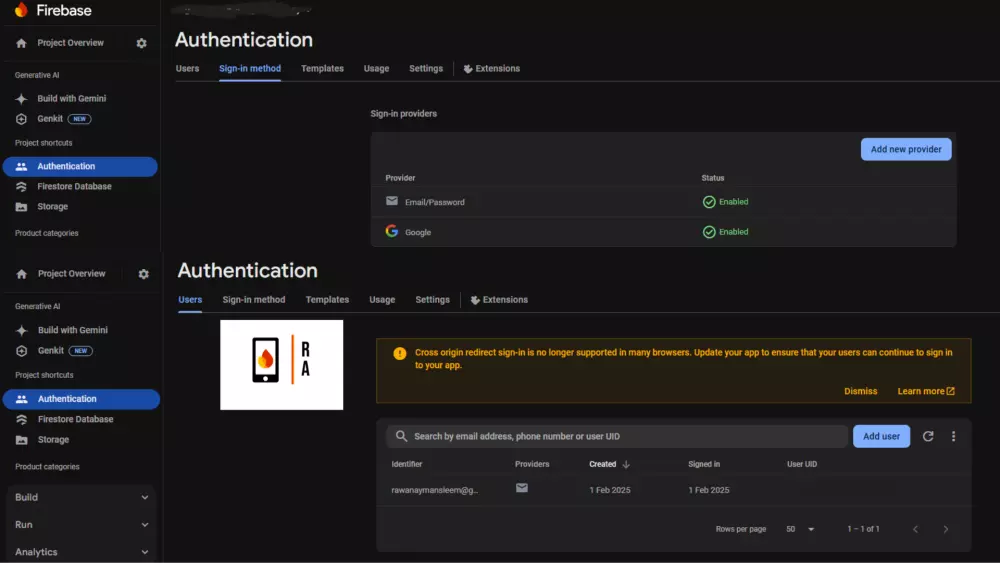Click the magnifier icon in user search
Viewport: 1000px width, 563px height.
point(401,436)
